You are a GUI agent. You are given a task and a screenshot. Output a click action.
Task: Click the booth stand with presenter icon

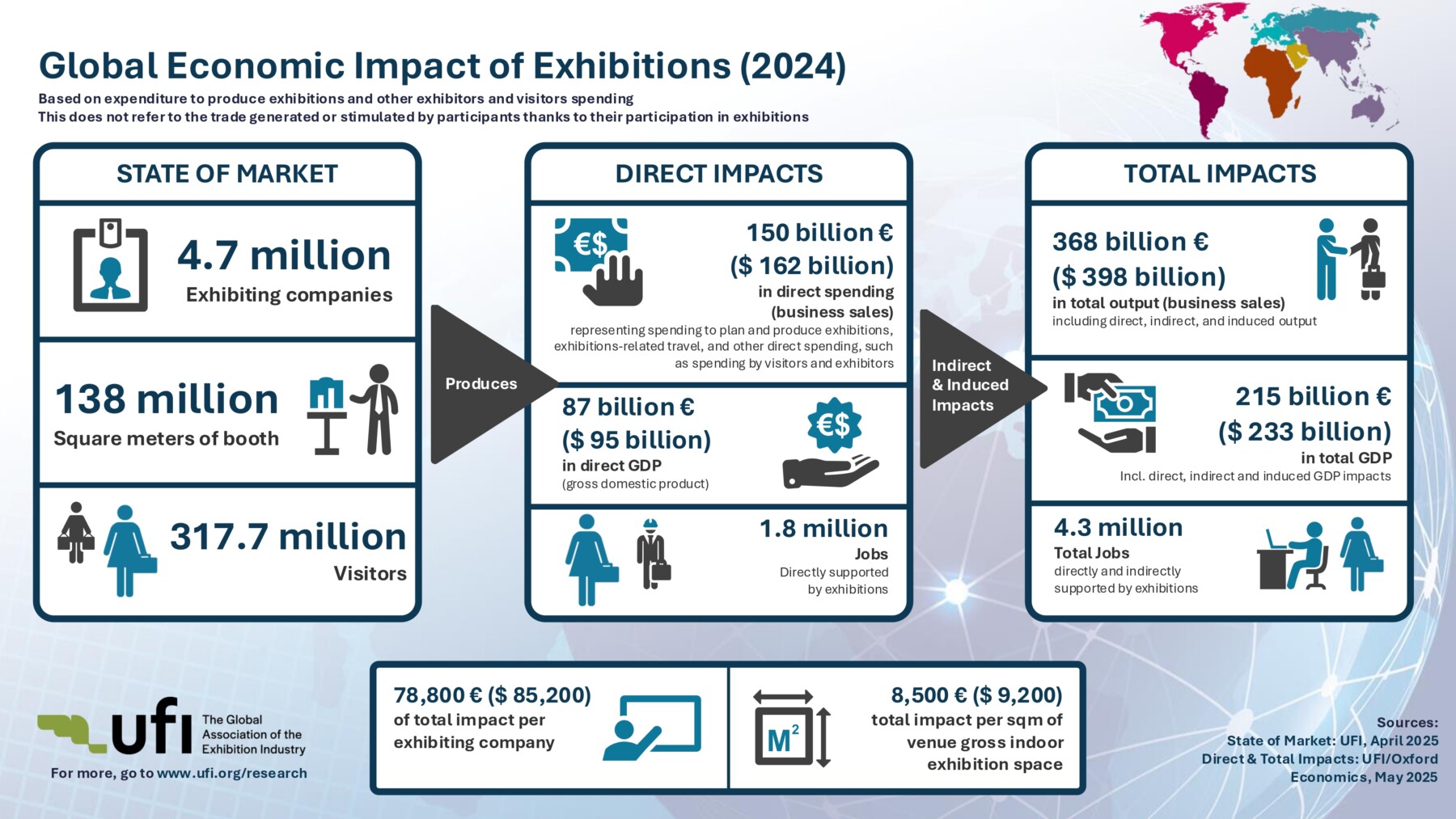pyautogui.click(x=353, y=410)
